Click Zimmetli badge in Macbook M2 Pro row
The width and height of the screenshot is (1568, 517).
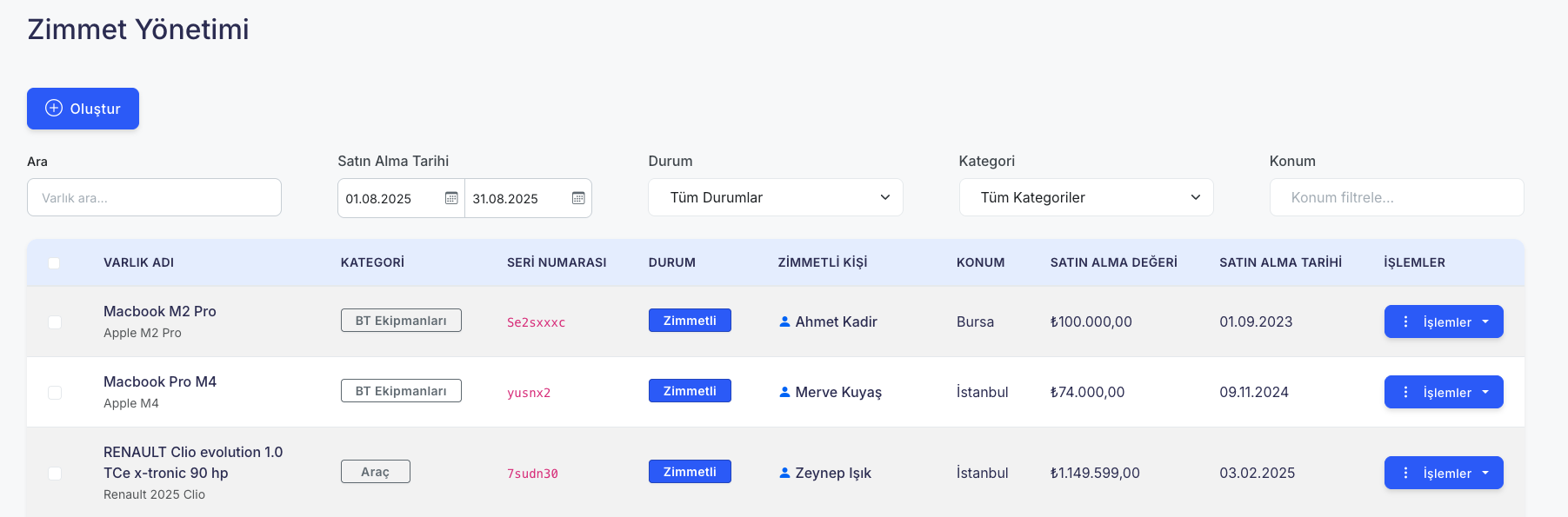pyautogui.click(x=690, y=321)
